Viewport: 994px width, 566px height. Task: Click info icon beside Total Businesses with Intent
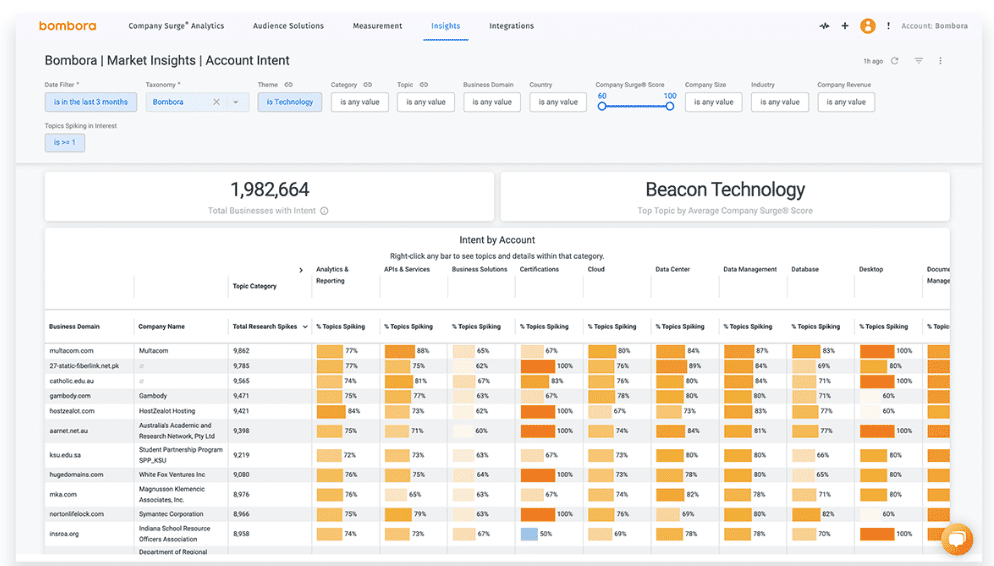(x=324, y=211)
